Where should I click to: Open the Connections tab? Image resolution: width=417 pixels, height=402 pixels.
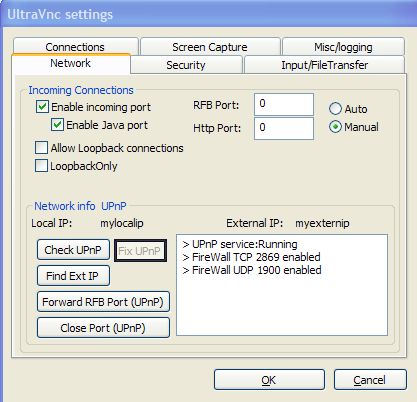(x=75, y=46)
